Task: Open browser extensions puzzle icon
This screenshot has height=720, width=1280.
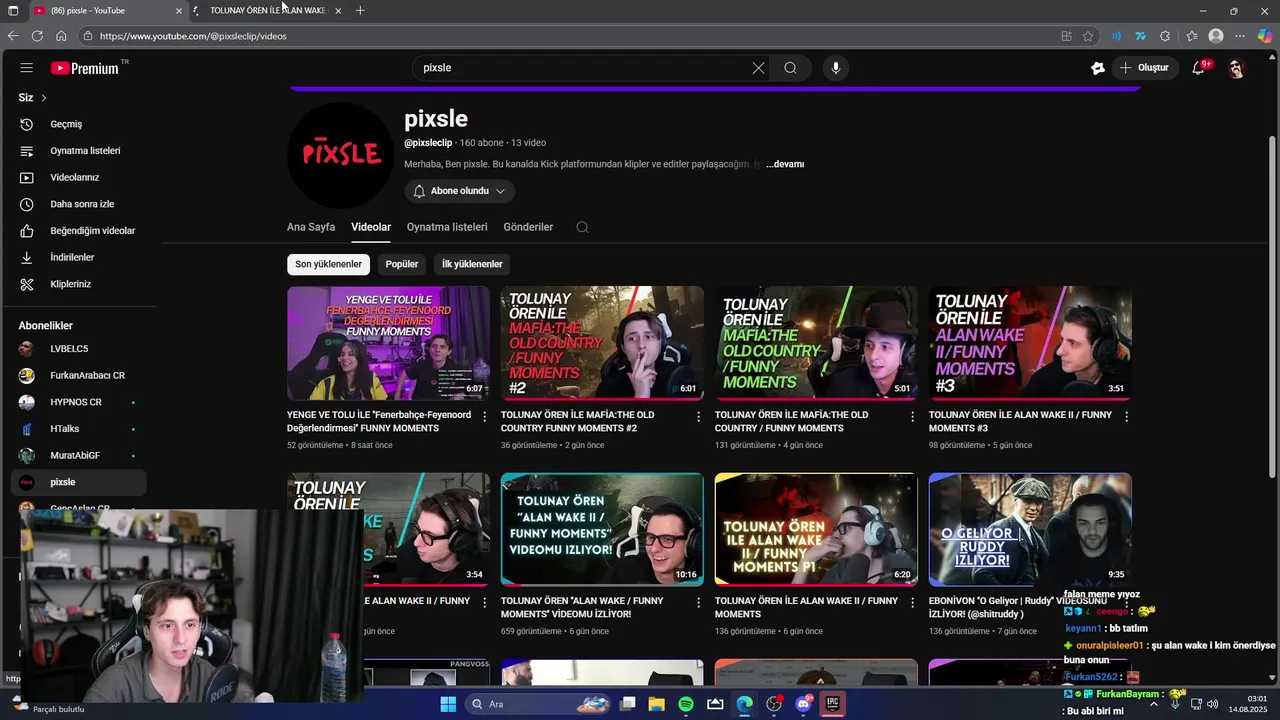Action: tap(1165, 36)
